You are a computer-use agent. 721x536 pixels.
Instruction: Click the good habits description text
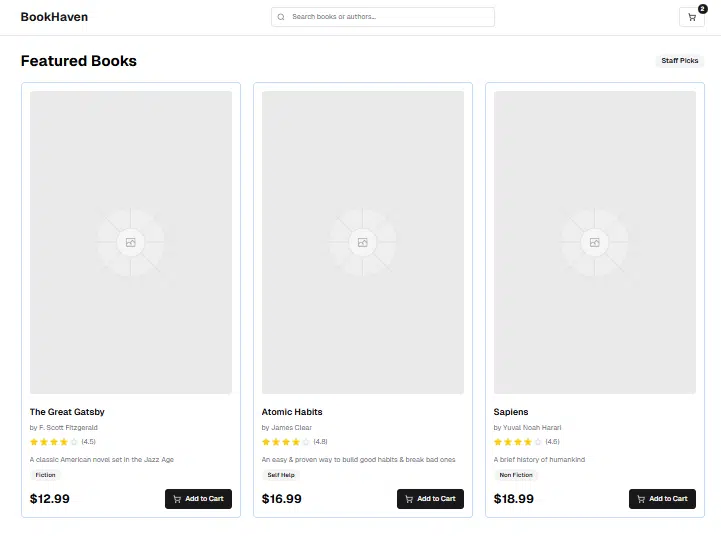point(359,459)
